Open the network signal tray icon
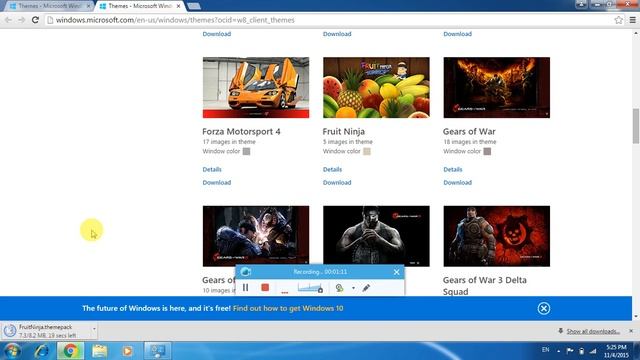The image size is (640, 360). coord(593,351)
